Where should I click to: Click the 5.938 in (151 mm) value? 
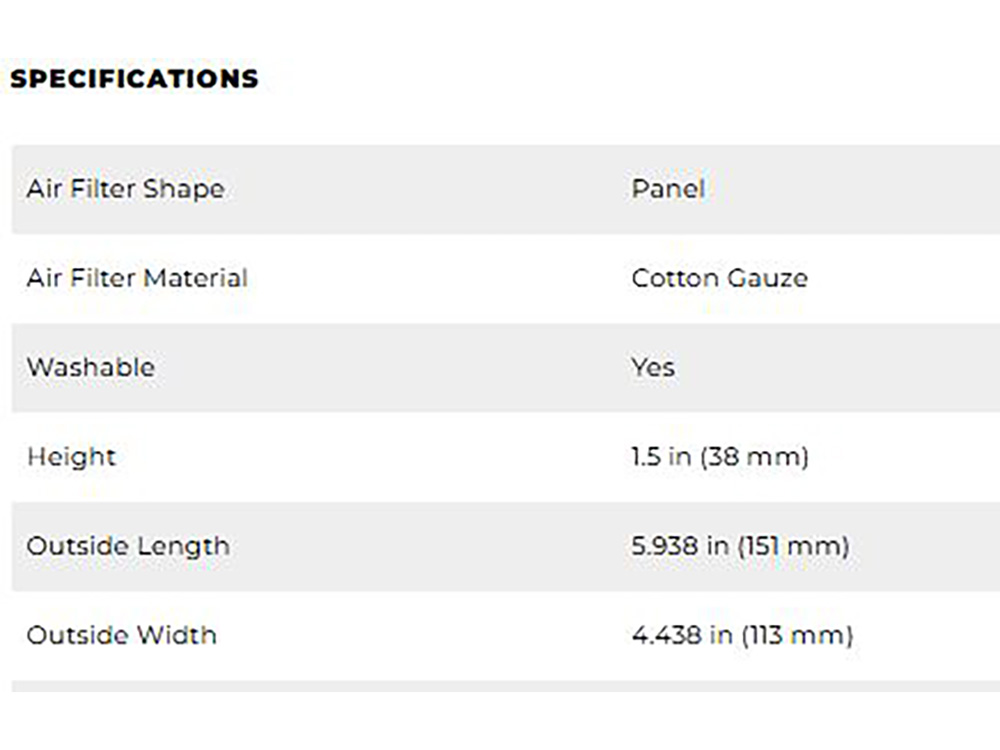tap(740, 546)
